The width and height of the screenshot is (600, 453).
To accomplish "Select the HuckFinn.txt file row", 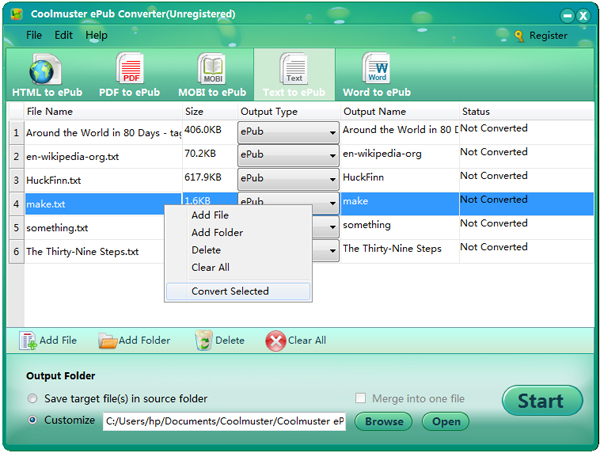I will 103,180.
